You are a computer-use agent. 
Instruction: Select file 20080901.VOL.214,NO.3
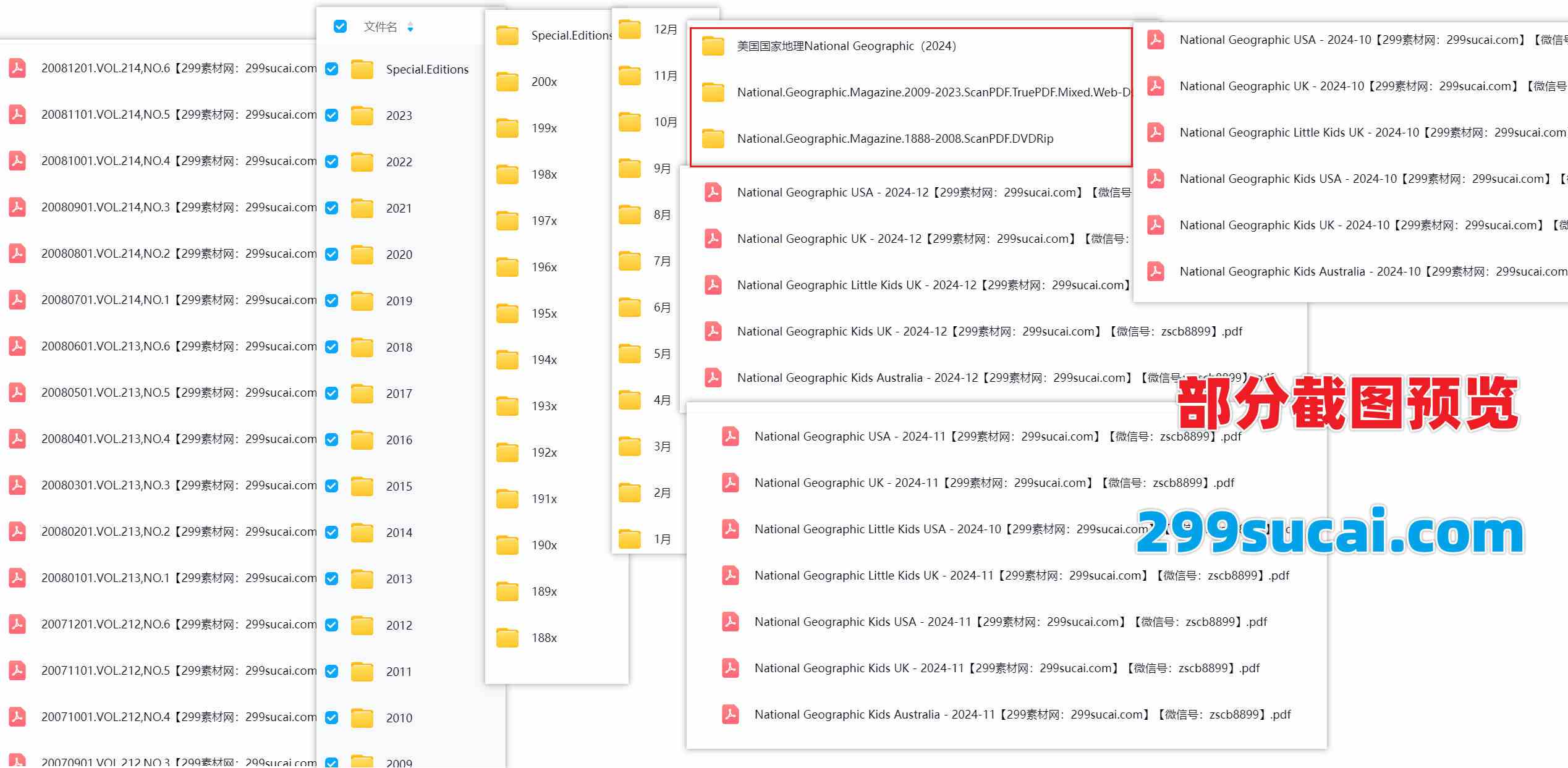tap(179, 207)
